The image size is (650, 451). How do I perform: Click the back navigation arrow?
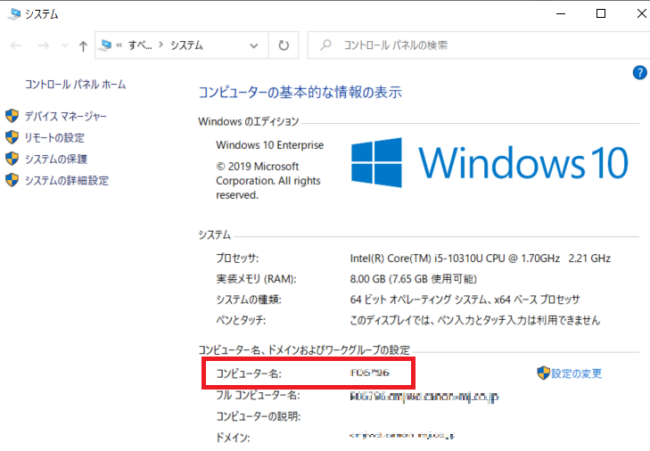pyautogui.click(x=16, y=45)
